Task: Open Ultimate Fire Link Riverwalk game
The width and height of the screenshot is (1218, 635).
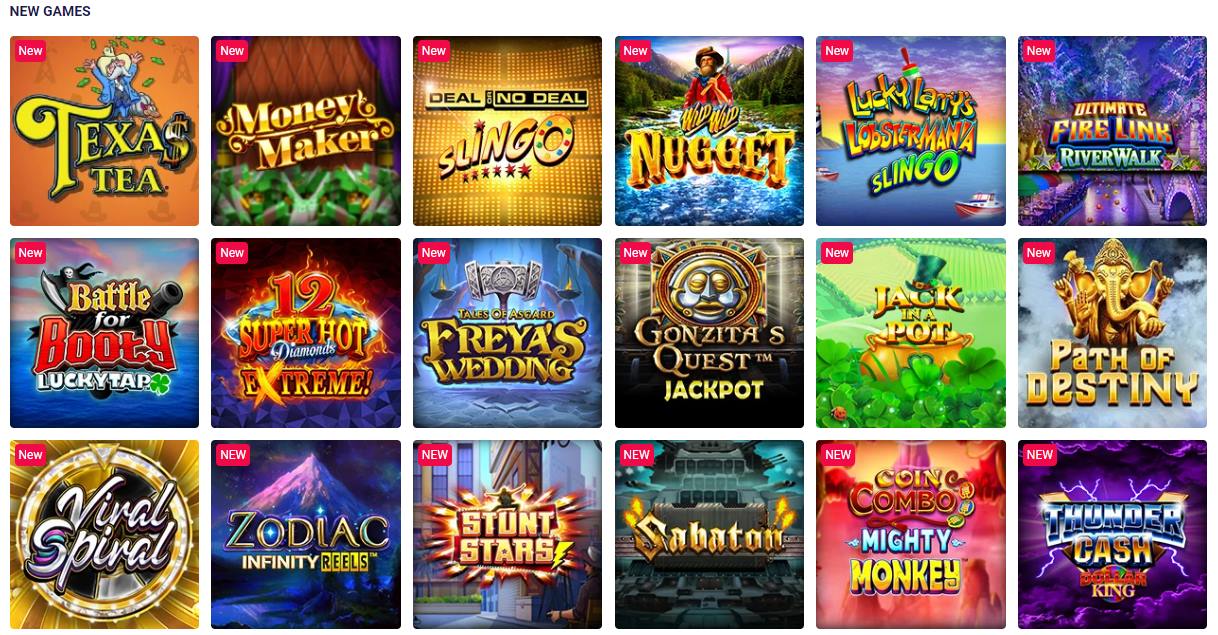Action: [x=1112, y=131]
